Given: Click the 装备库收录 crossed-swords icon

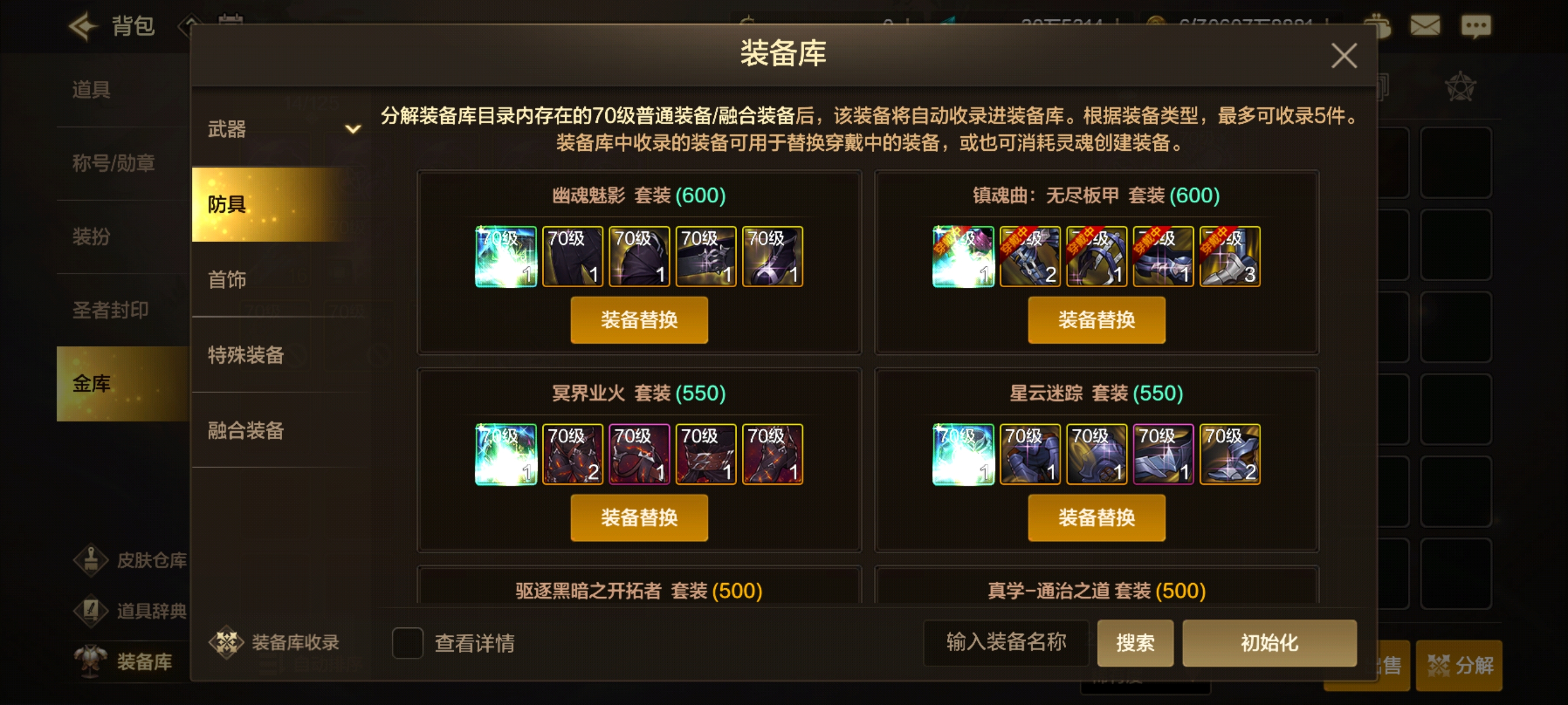Looking at the screenshot, I should point(227,643).
